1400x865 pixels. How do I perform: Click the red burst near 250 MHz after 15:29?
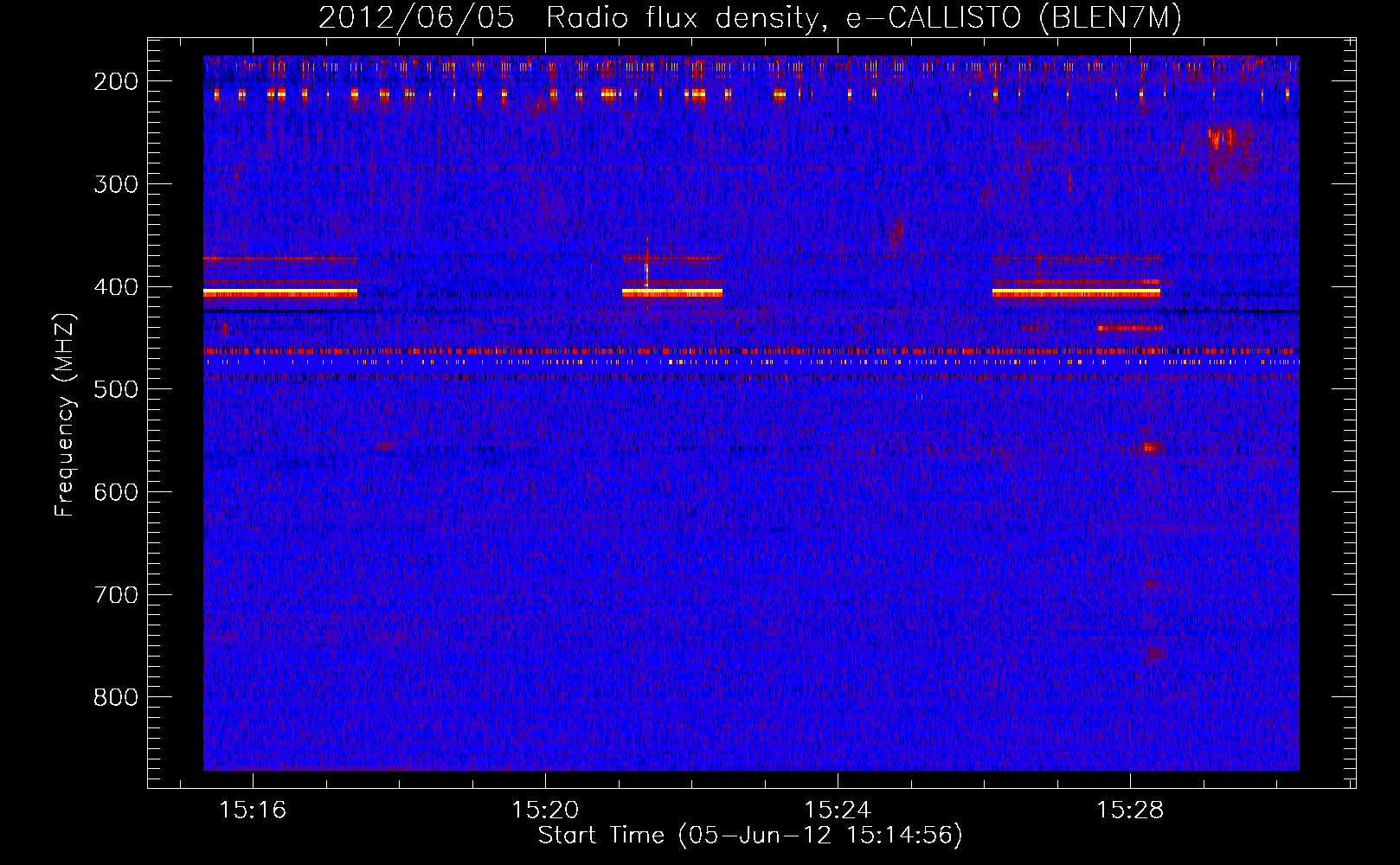(x=1223, y=137)
